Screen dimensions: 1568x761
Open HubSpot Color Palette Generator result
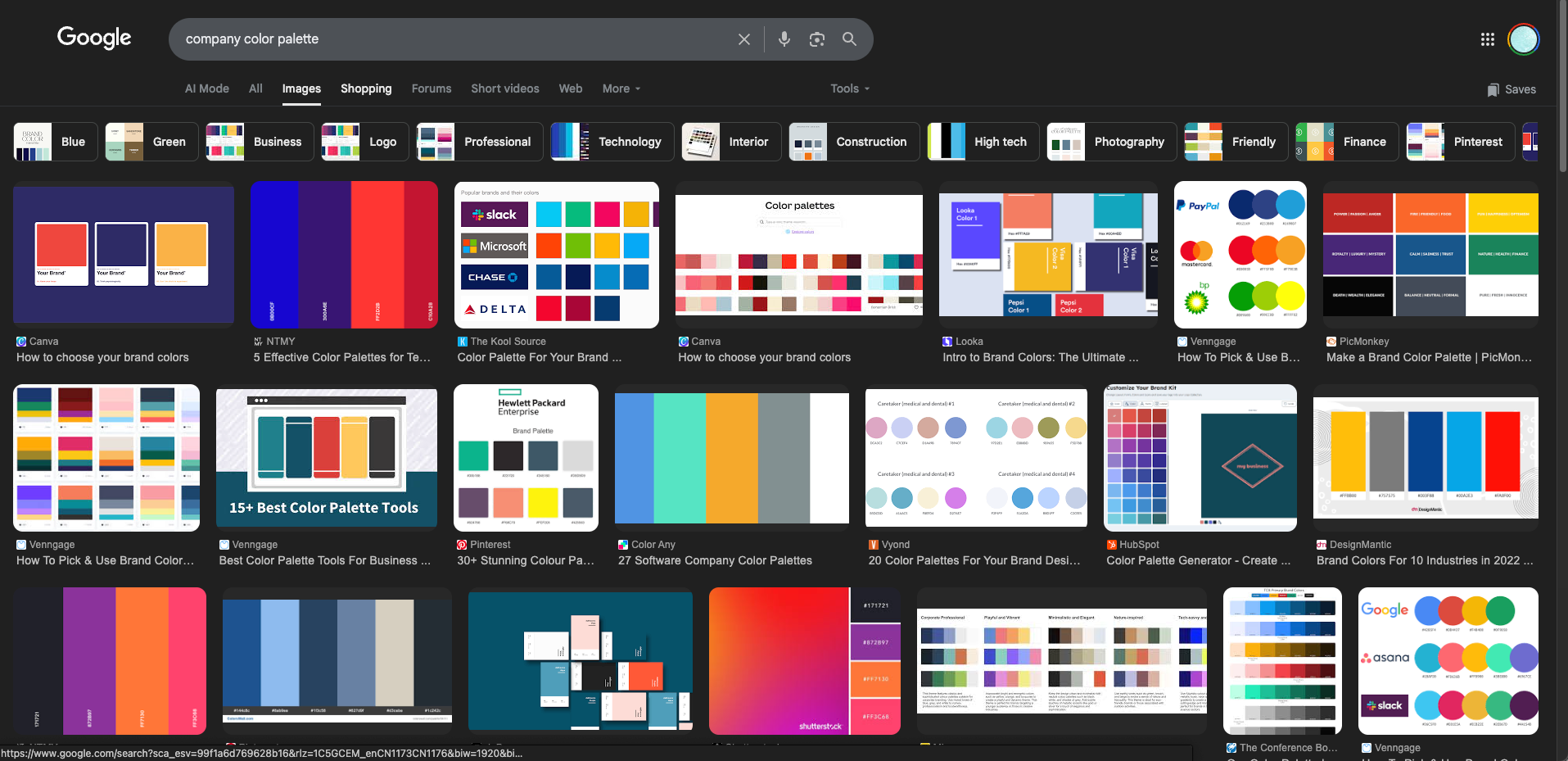(1198, 560)
